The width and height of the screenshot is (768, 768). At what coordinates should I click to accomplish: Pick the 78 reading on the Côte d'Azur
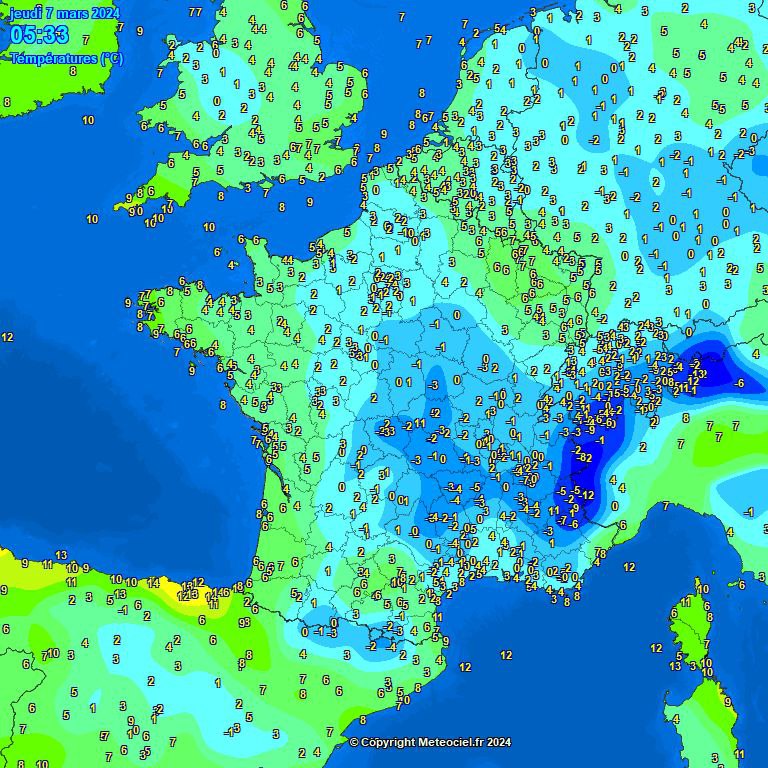pyautogui.click(x=600, y=554)
